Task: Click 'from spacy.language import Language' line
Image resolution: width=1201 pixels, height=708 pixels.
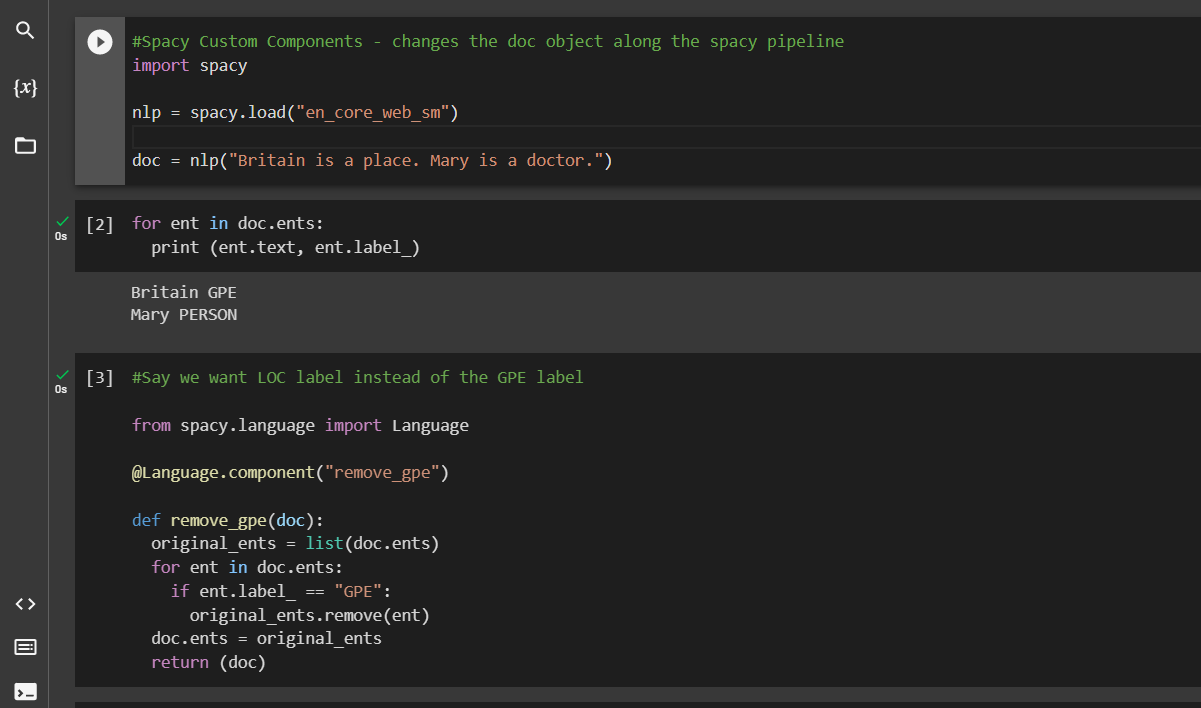Action: point(300,426)
